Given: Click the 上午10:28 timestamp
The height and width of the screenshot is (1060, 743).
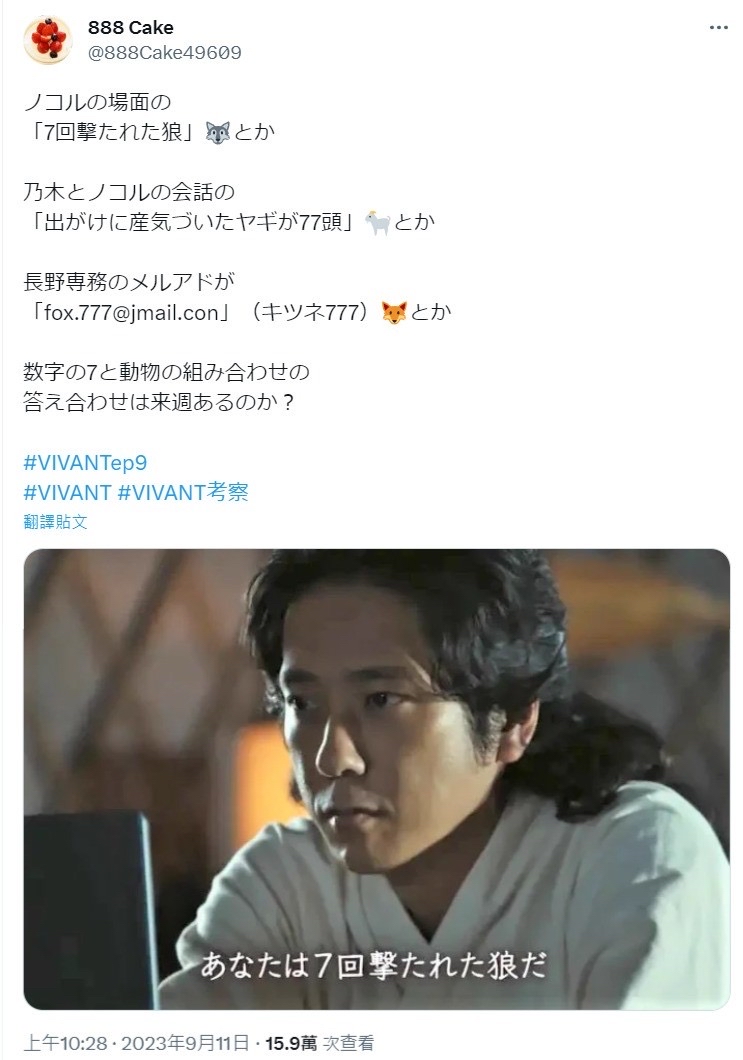Looking at the screenshot, I should [x=65, y=1043].
